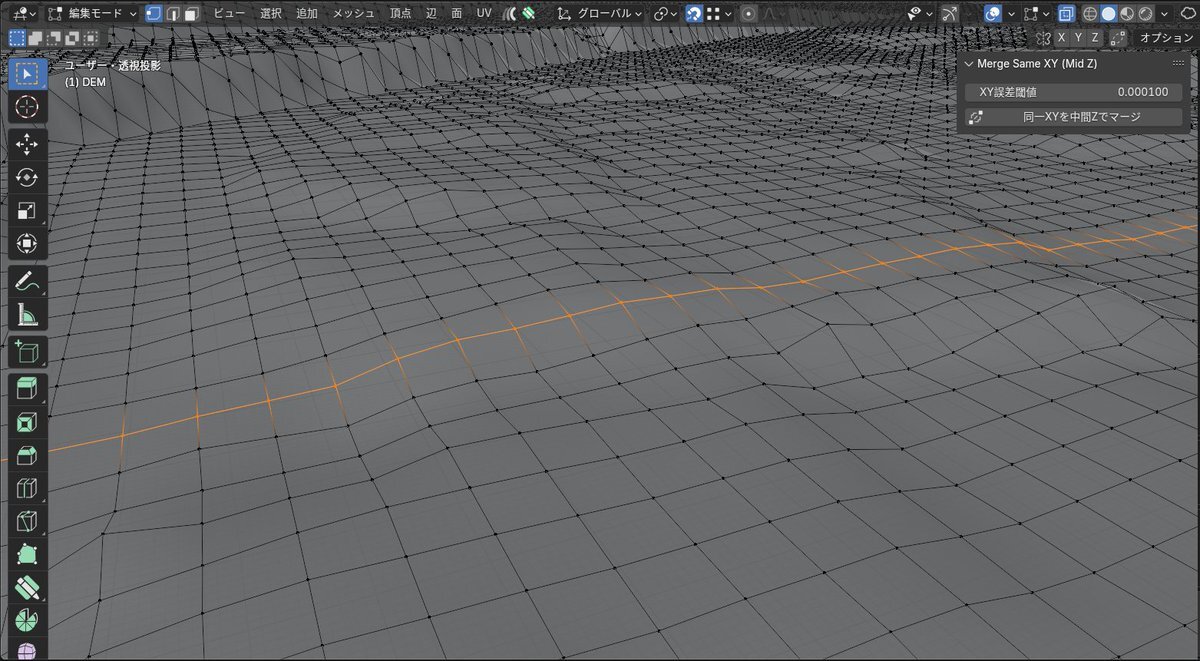1200x661 pixels.
Task: Open the snapping options dropdown
Action: [x=720, y=14]
